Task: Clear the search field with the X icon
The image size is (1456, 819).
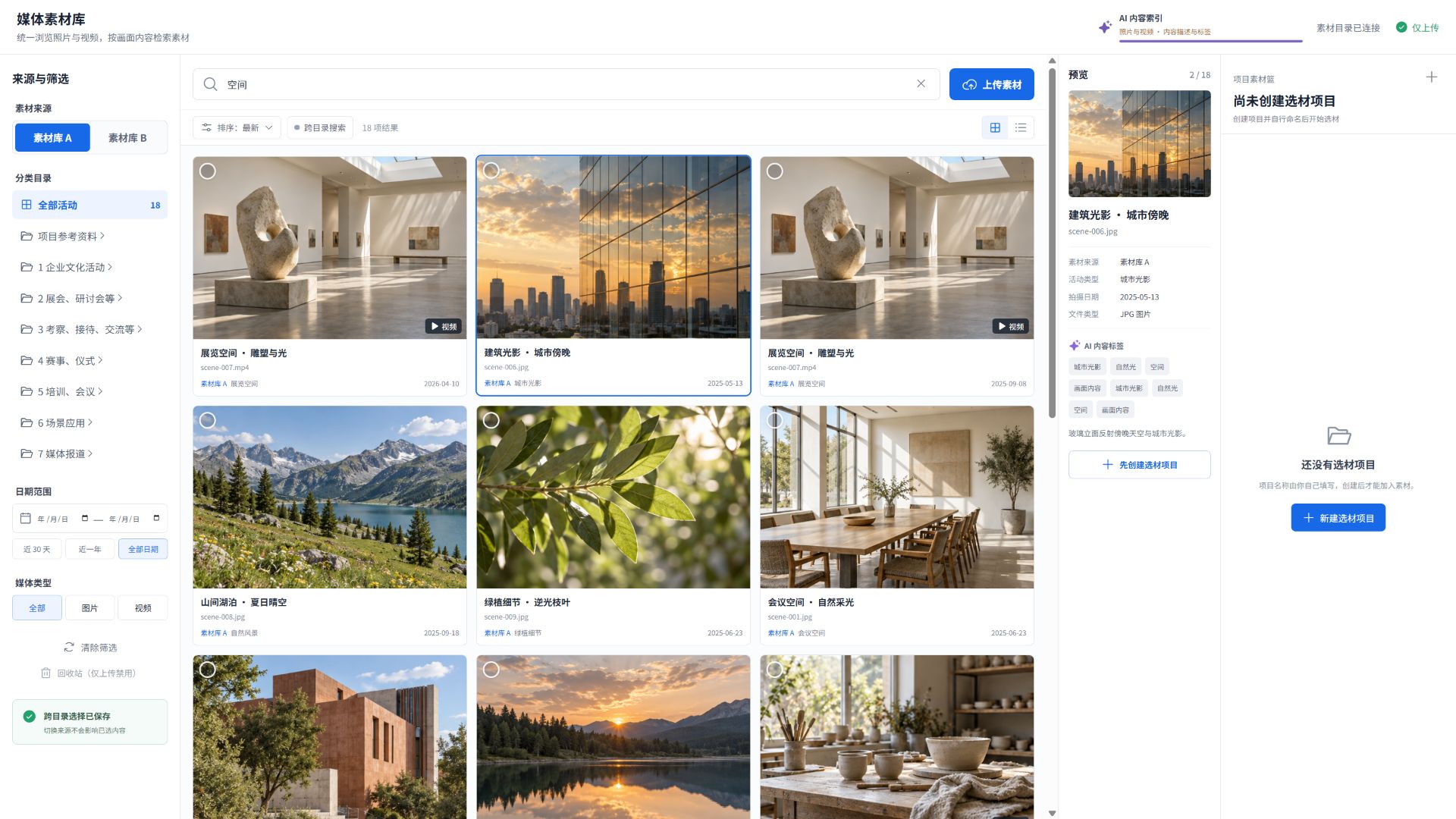Action: (921, 84)
